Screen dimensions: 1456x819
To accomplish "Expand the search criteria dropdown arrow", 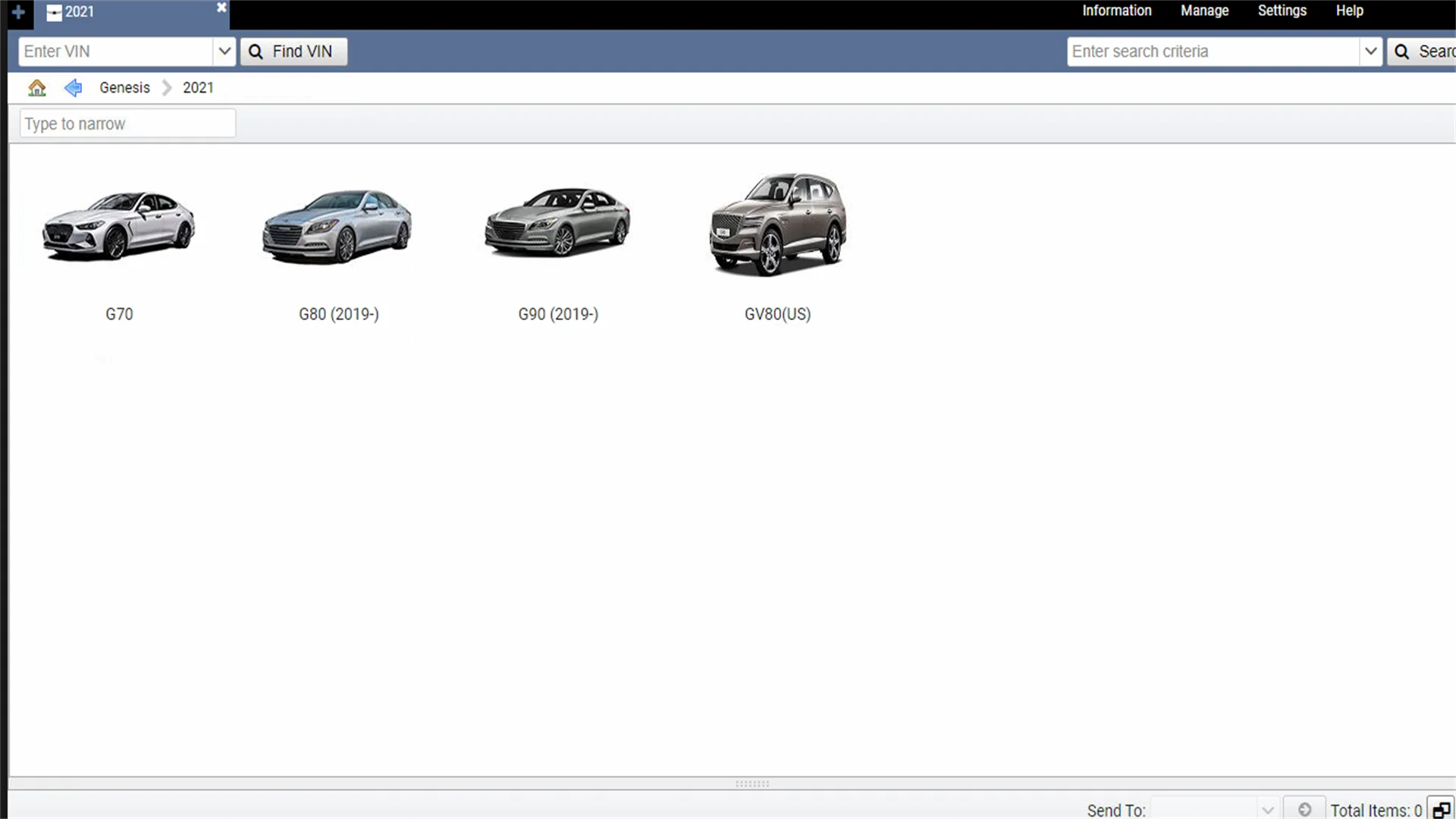I will click(x=1370, y=52).
